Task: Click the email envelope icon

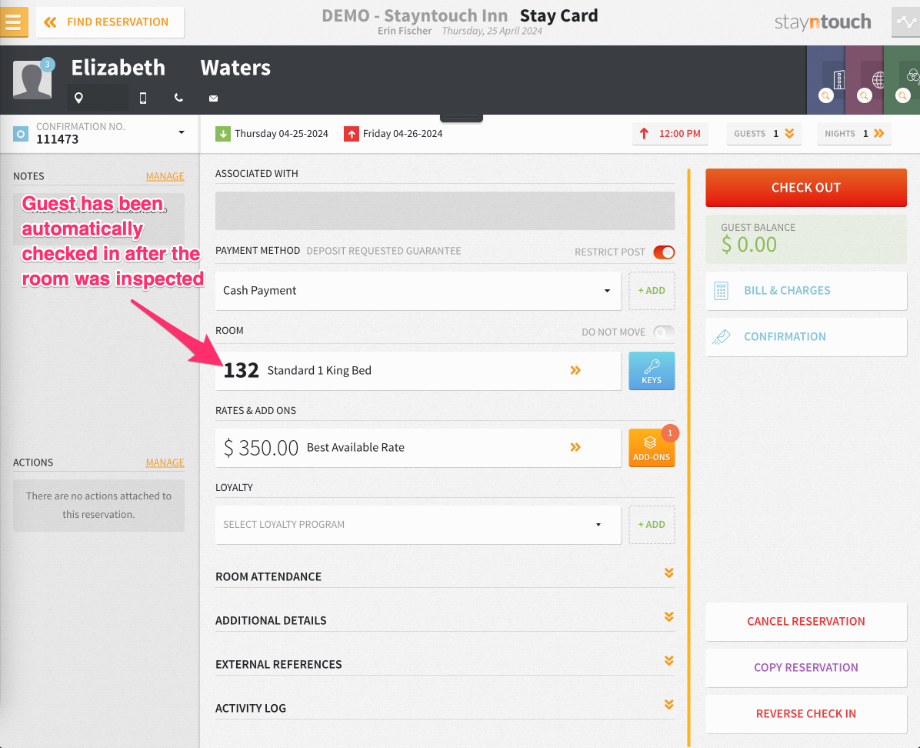Action: click(x=214, y=98)
